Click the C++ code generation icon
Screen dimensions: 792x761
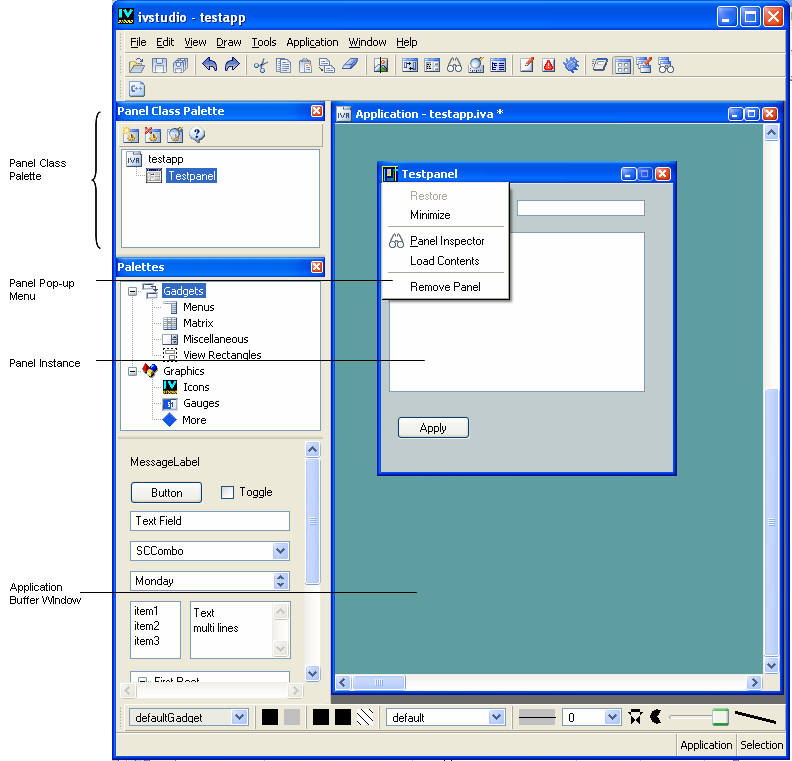pos(137,89)
